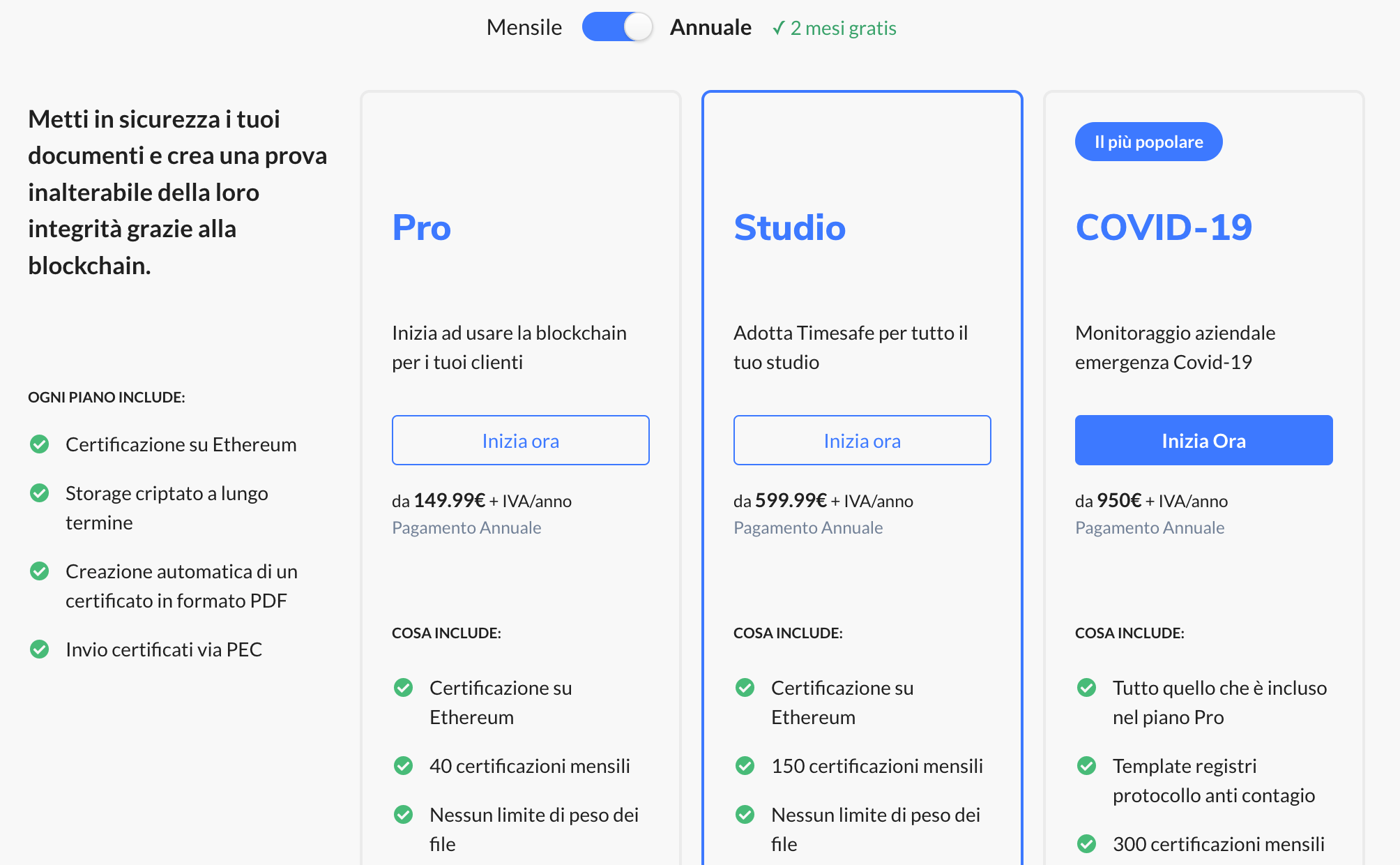Click check icon beside Template registri protocollo
Viewport: 1400px width, 865px height.
tap(1087, 766)
